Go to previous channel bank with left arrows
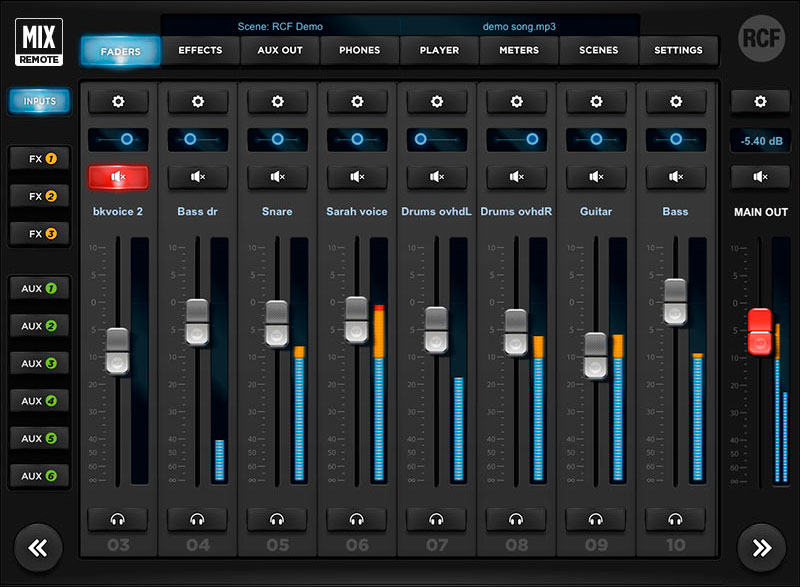The width and height of the screenshot is (800, 587). pos(38,547)
